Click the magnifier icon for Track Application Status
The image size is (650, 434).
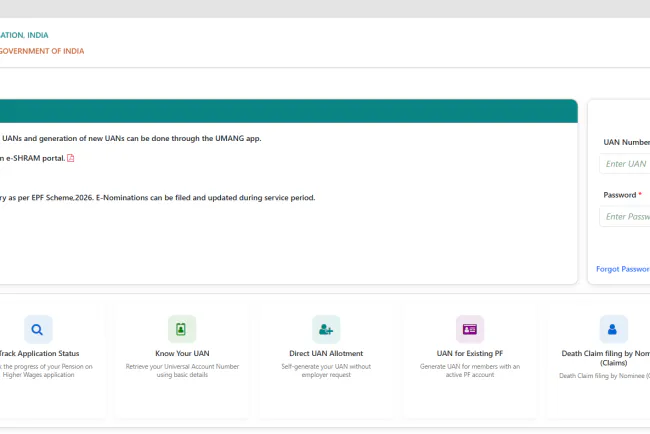point(38,330)
